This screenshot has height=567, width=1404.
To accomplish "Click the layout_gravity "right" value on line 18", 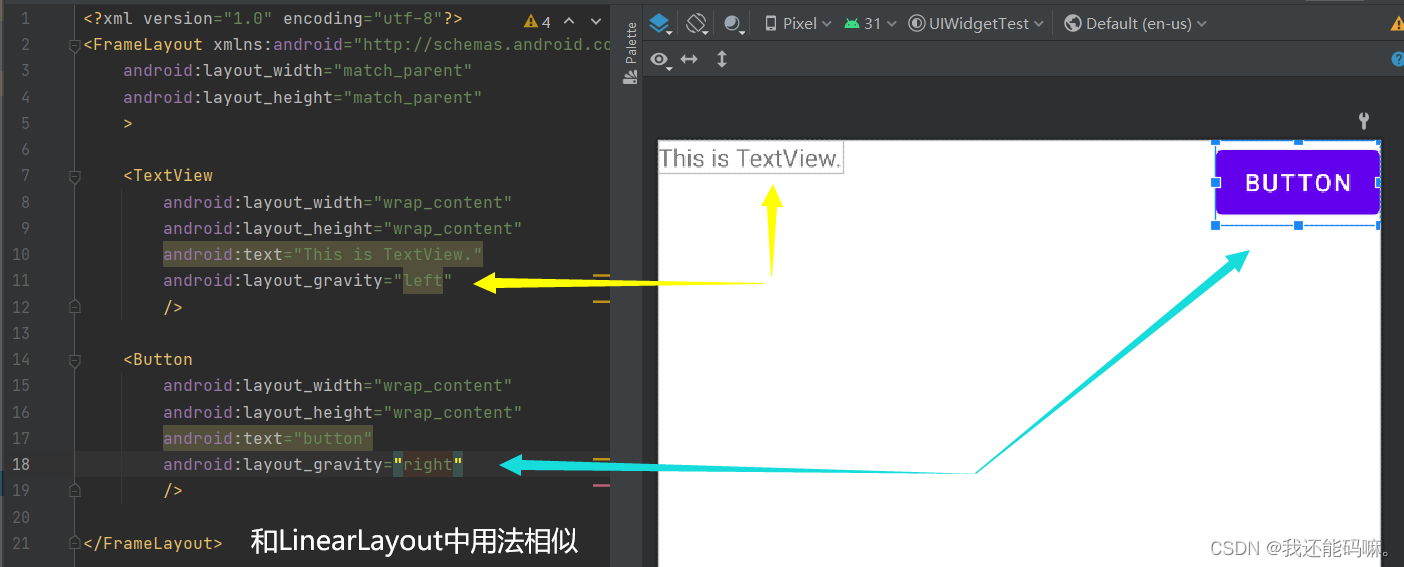I will [x=428, y=465].
